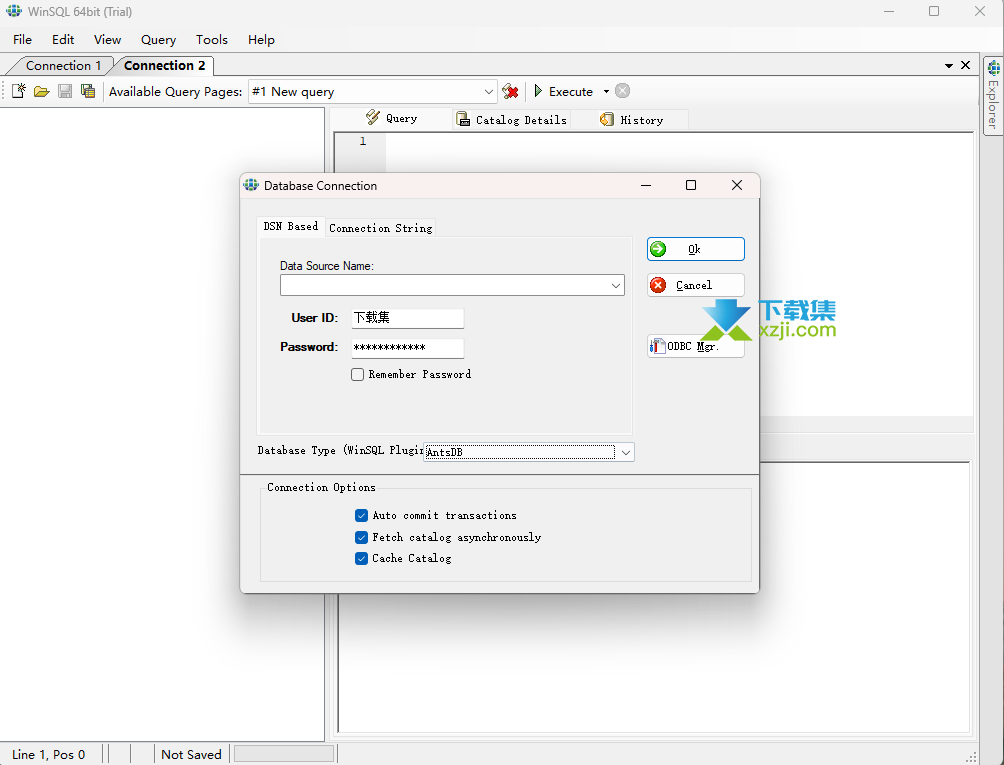Open the Database Type AntsDB dropdown
Viewport: 1004px width, 765px height.
[x=626, y=453]
